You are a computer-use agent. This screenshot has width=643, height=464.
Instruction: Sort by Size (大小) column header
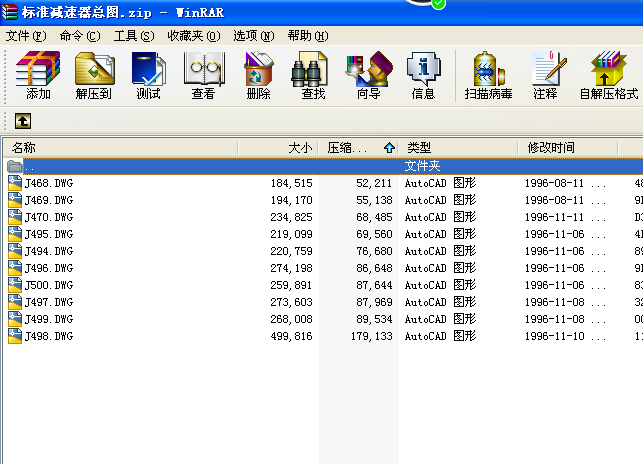[x=278, y=148]
